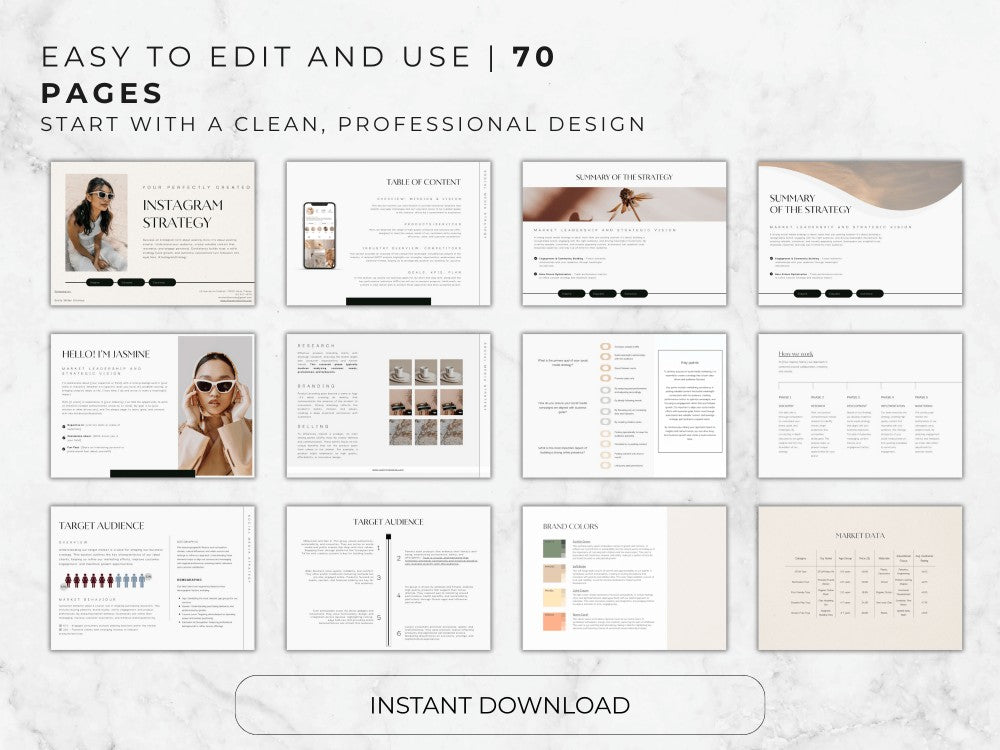Select the first oval checkbox on the questionnaire page

pos(605,347)
